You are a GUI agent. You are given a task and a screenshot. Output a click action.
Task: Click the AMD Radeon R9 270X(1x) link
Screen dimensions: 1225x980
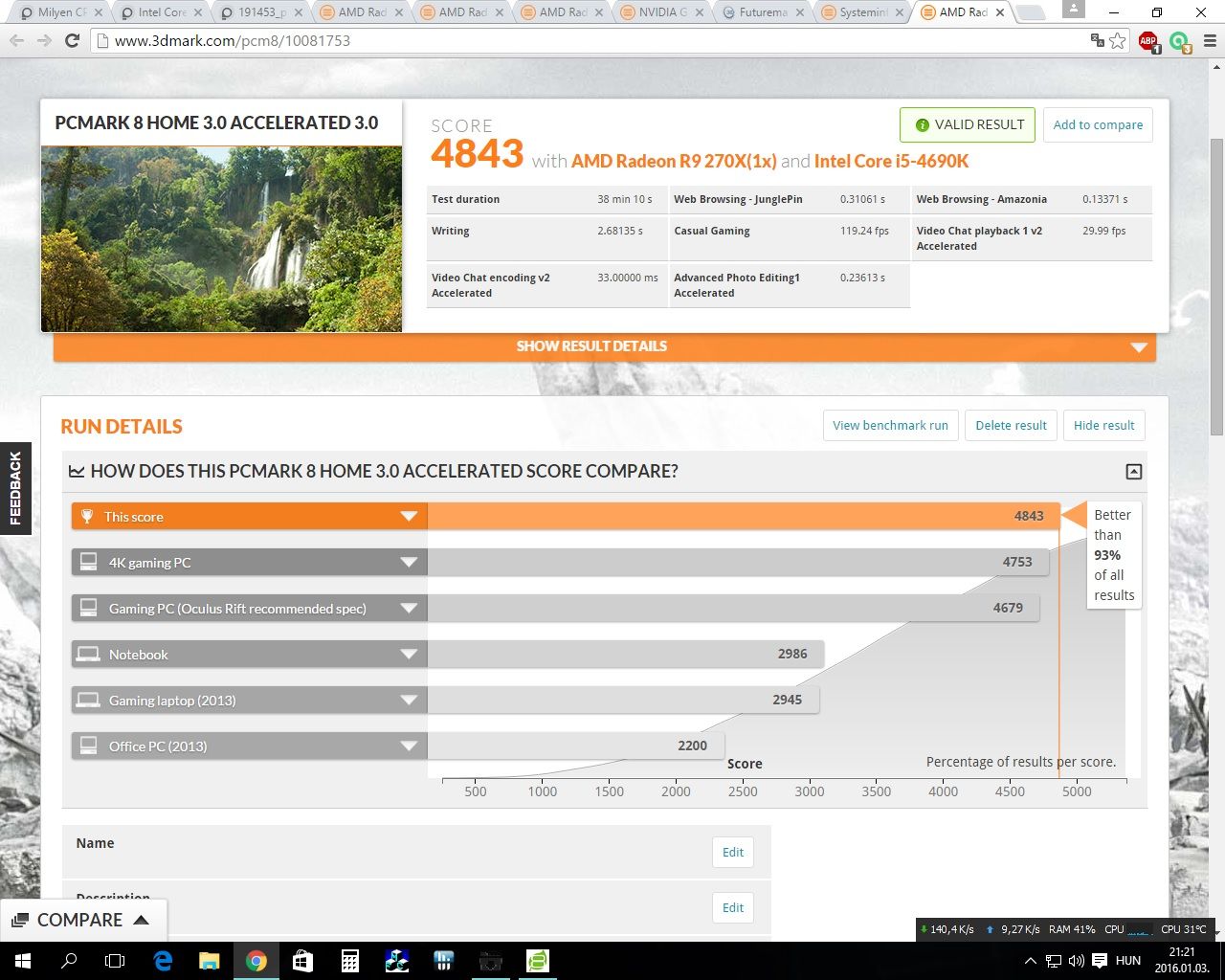(674, 161)
